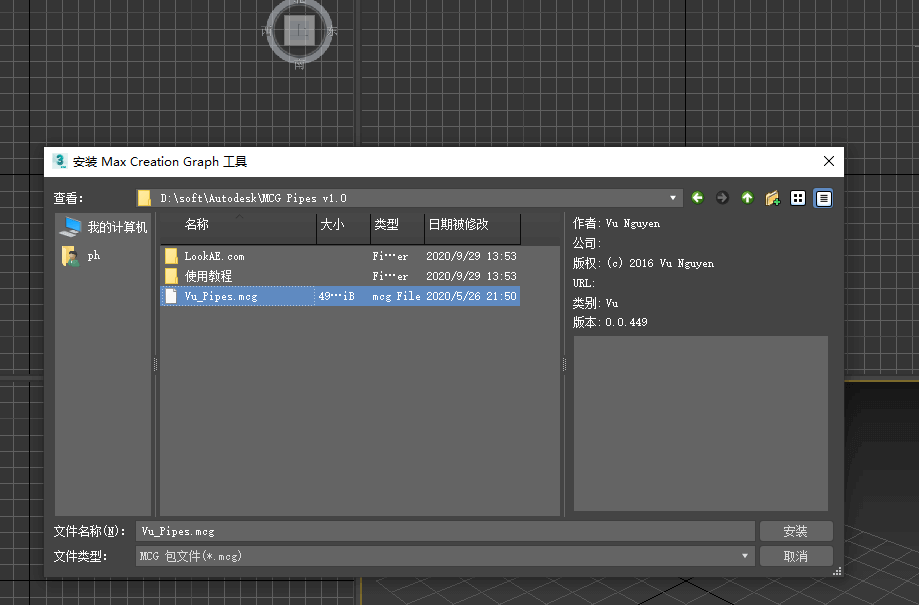Expand the 查看 path dropdown
Screen dimensions: 919x605
pos(673,198)
